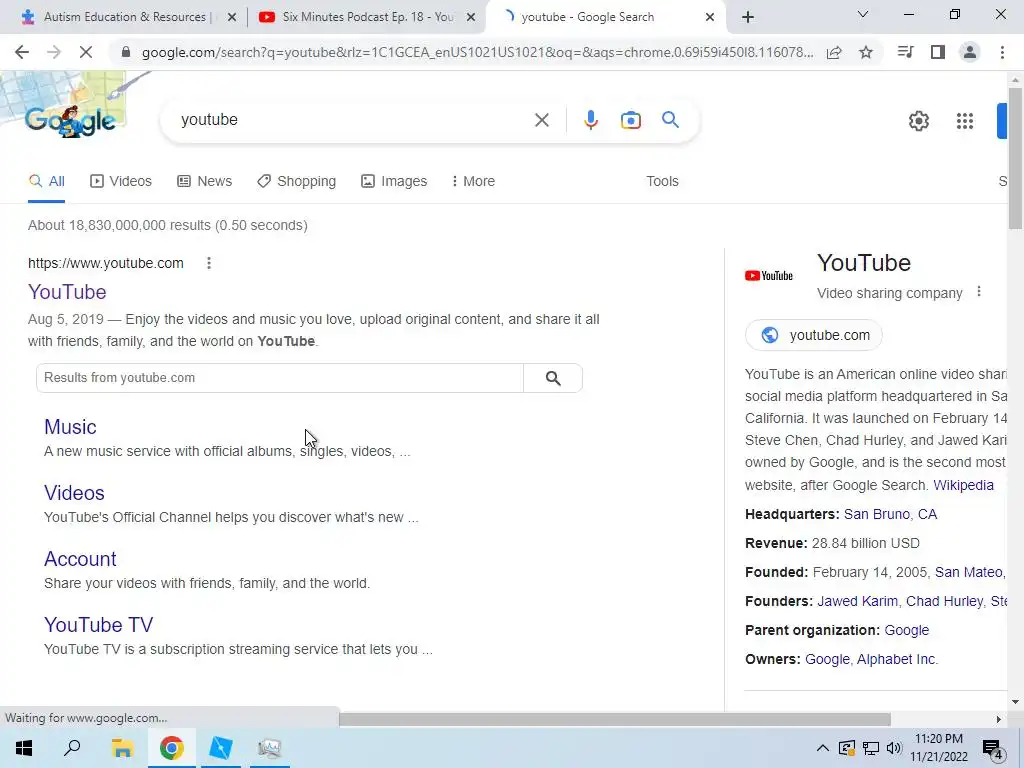Viewport: 1024px width, 768px height.
Task: Click the horizontal scrollbar thumb
Action: pyautogui.click(x=615, y=719)
